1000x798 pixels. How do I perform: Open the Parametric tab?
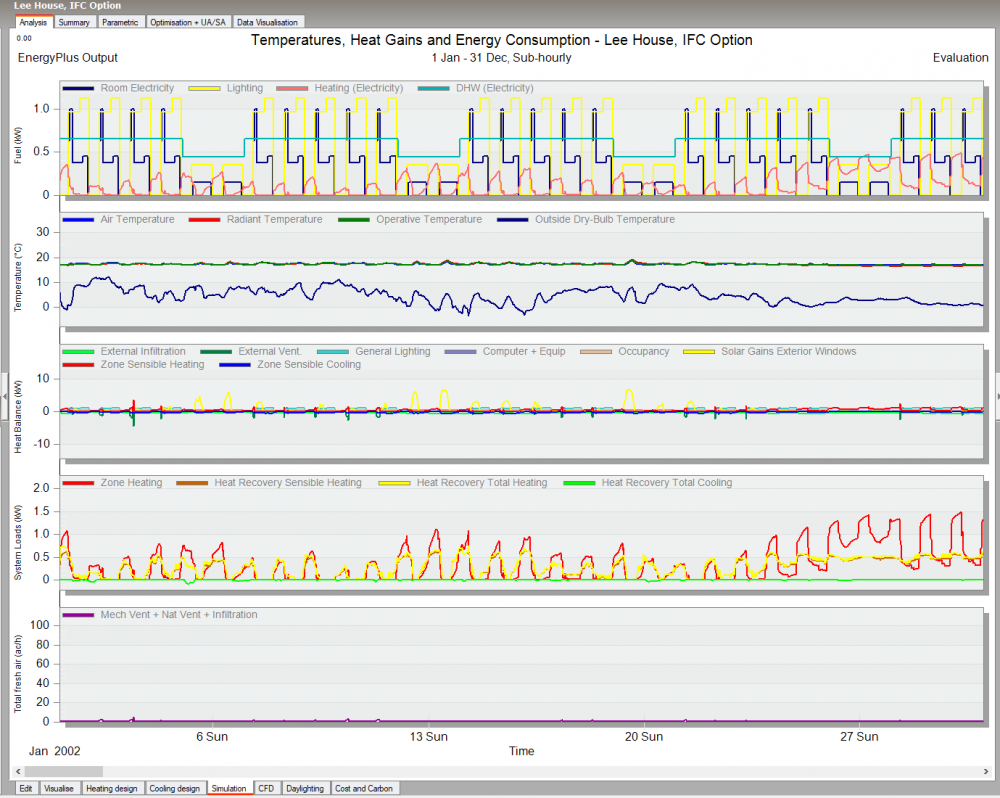(120, 22)
